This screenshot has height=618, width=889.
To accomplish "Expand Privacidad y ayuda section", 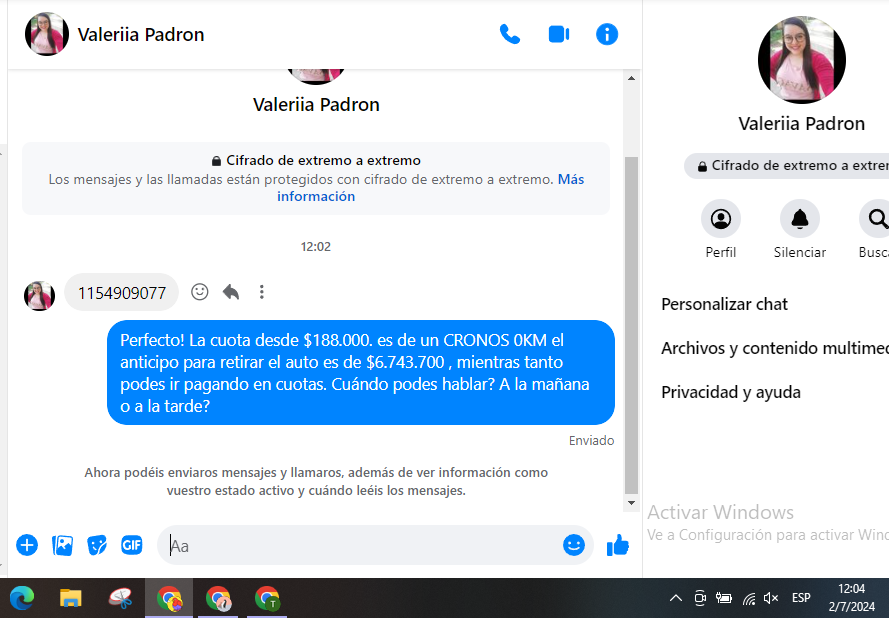I will 731,392.
